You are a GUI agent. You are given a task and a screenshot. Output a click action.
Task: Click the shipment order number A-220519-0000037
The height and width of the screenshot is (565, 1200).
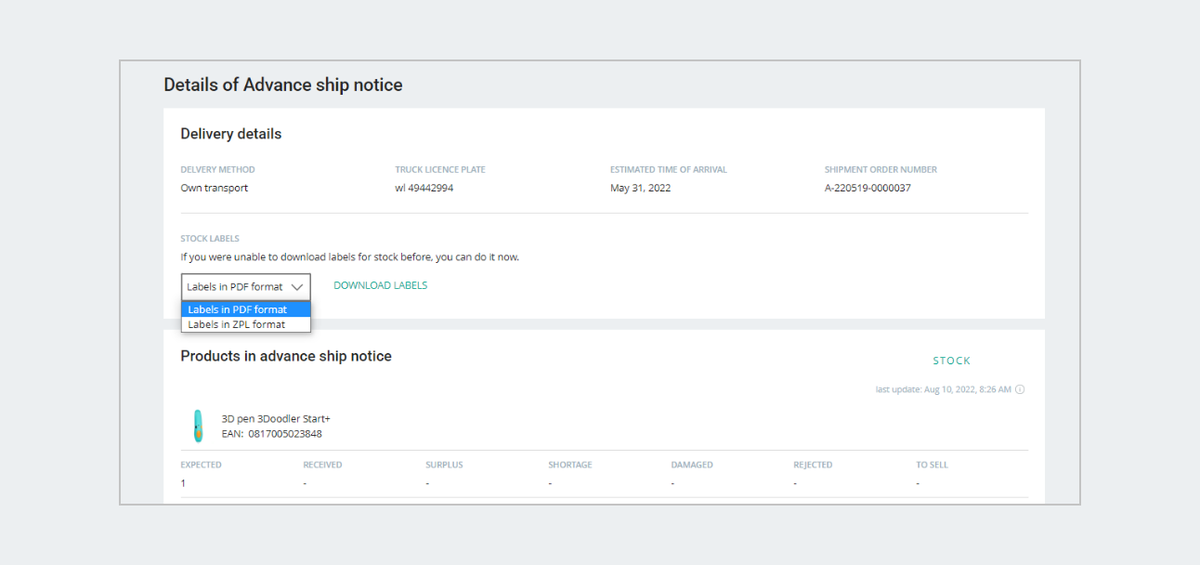tap(867, 188)
